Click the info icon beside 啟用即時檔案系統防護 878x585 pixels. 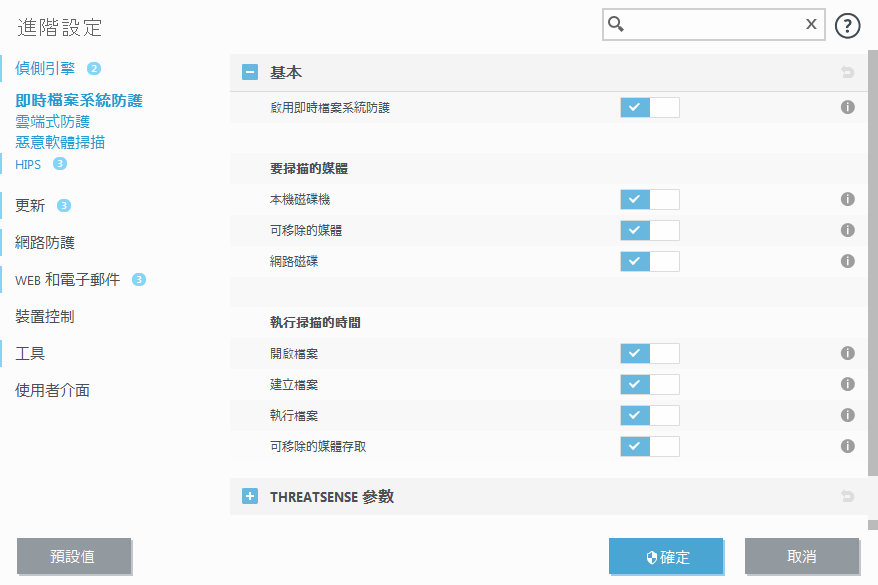pyautogui.click(x=847, y=107)
